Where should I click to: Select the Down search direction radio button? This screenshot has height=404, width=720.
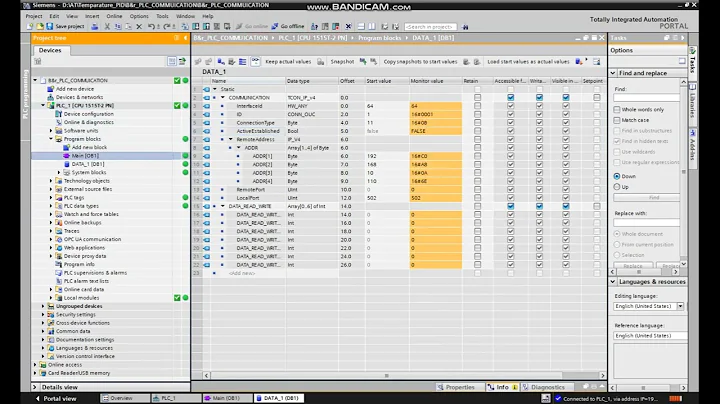(617, 176)
